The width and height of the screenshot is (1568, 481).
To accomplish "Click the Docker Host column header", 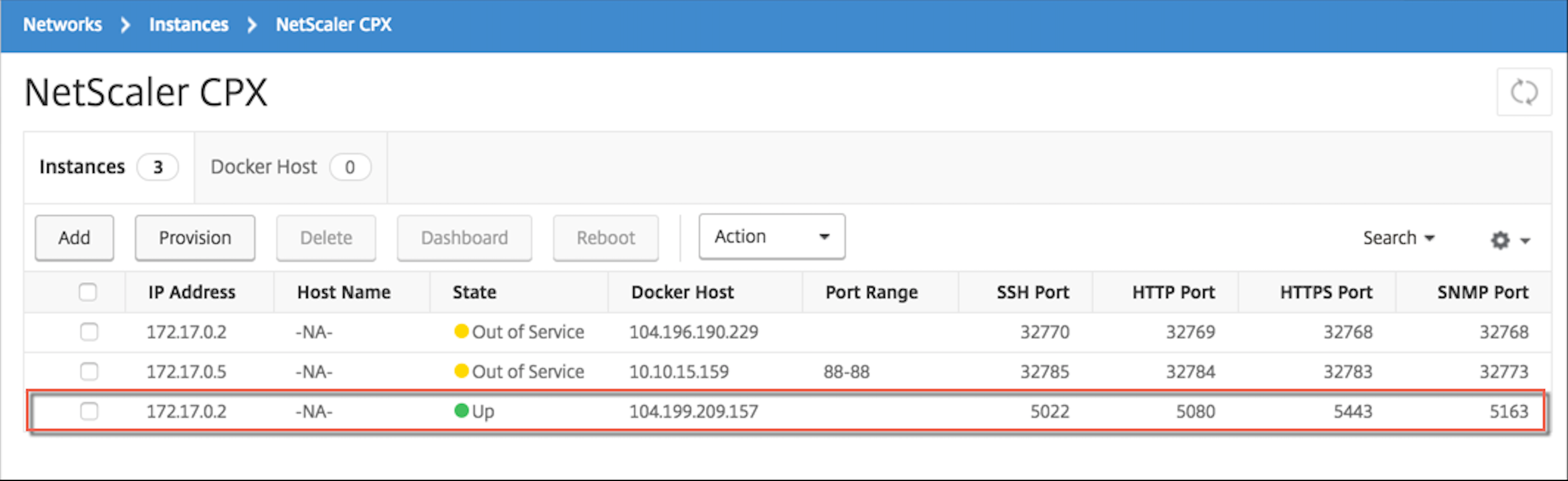I will (682, 292).
